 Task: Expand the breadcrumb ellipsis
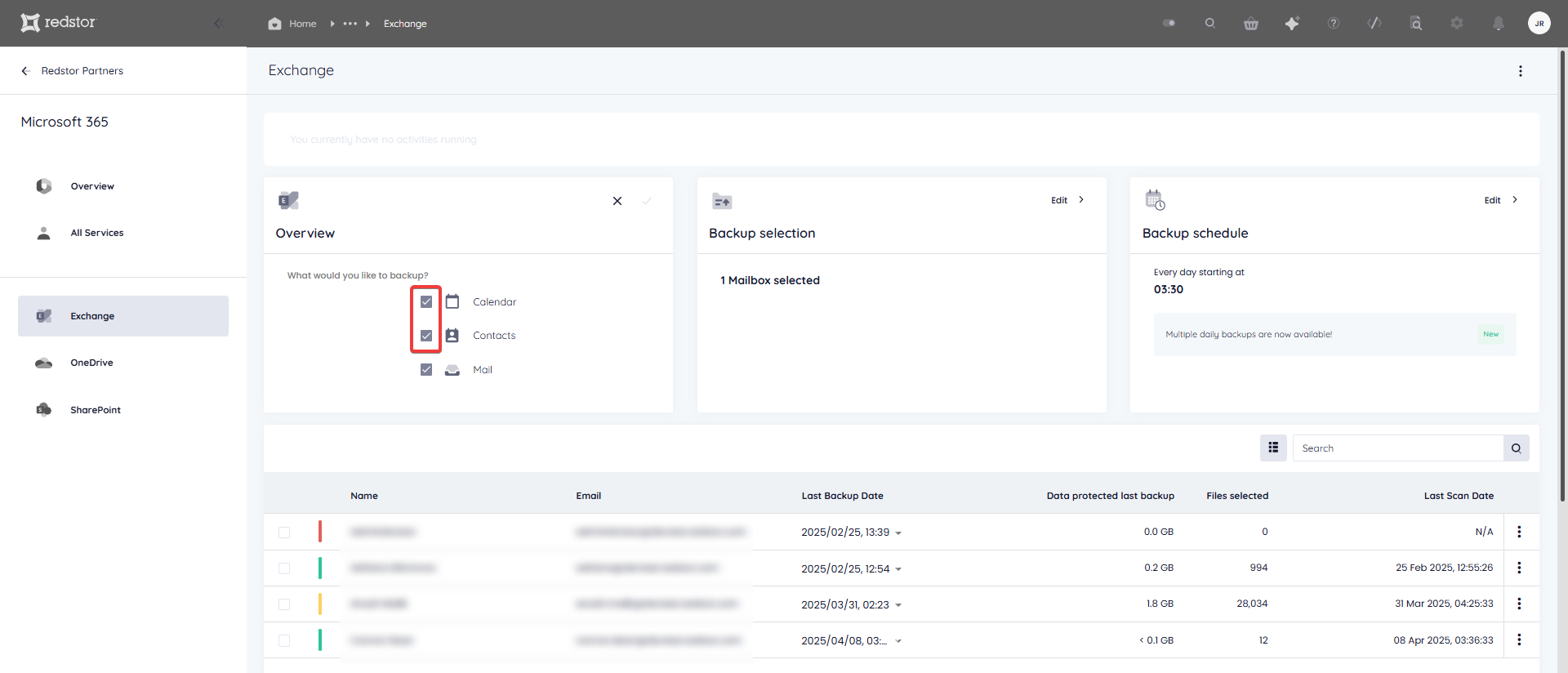click(x=350, y=24)
